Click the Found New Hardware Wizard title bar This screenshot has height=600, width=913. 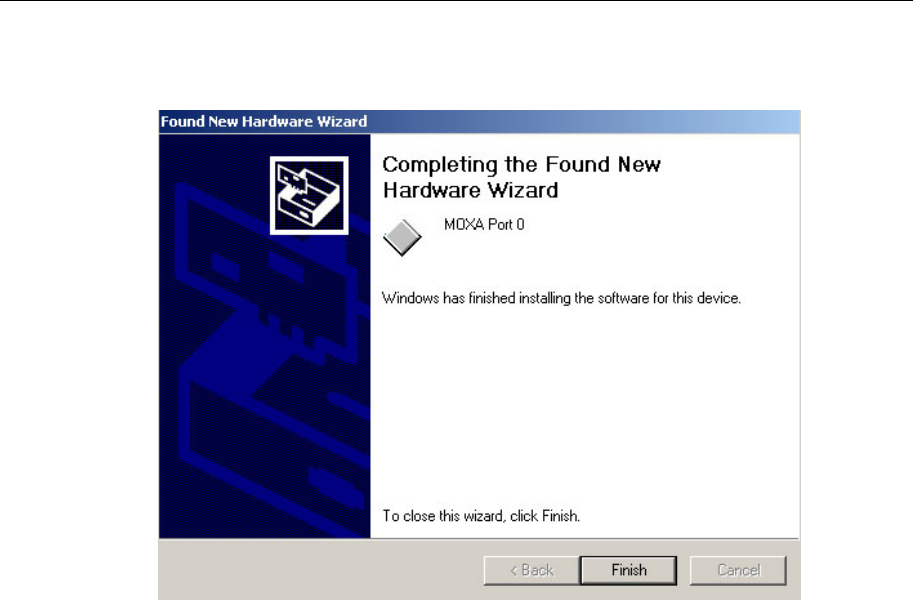479,121
